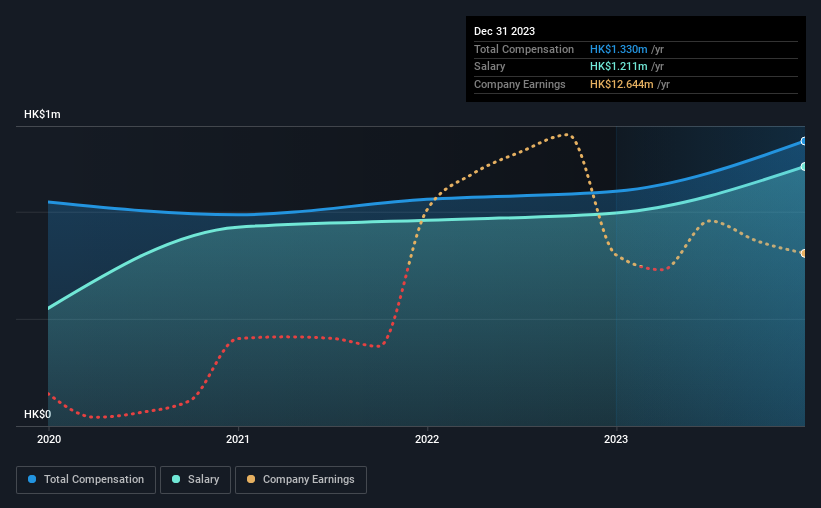Click the teal Salary legend dot

[x=176, y=479]
